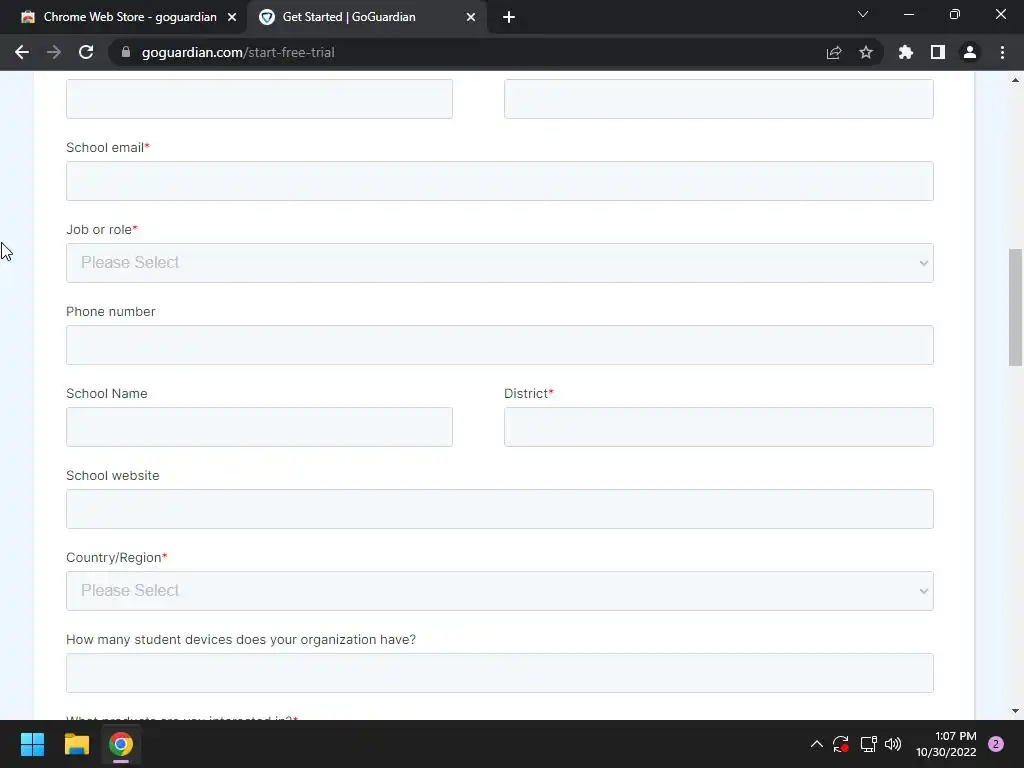1024x768 pixels.
Task: Click the scrollbar up arrow
Action: pyautogui.click(x=1016, y=80)
